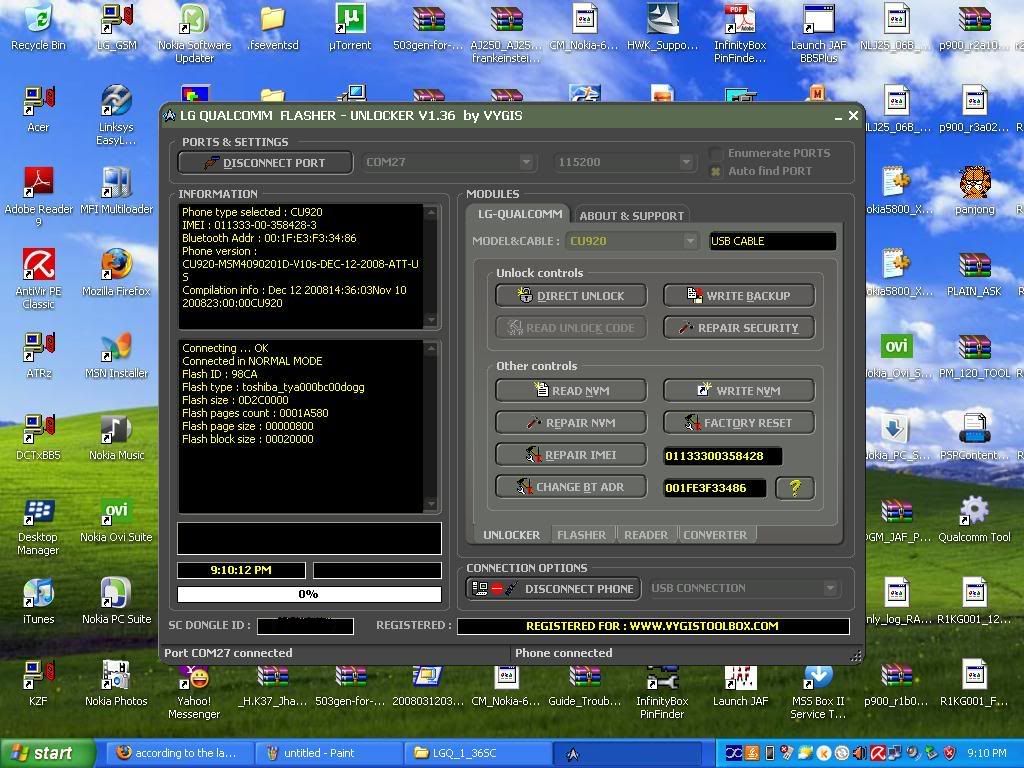This screenshot has width=1024, height=768.
Task: Click the DISCONNECT PHONE button
Action: (554, 588)
